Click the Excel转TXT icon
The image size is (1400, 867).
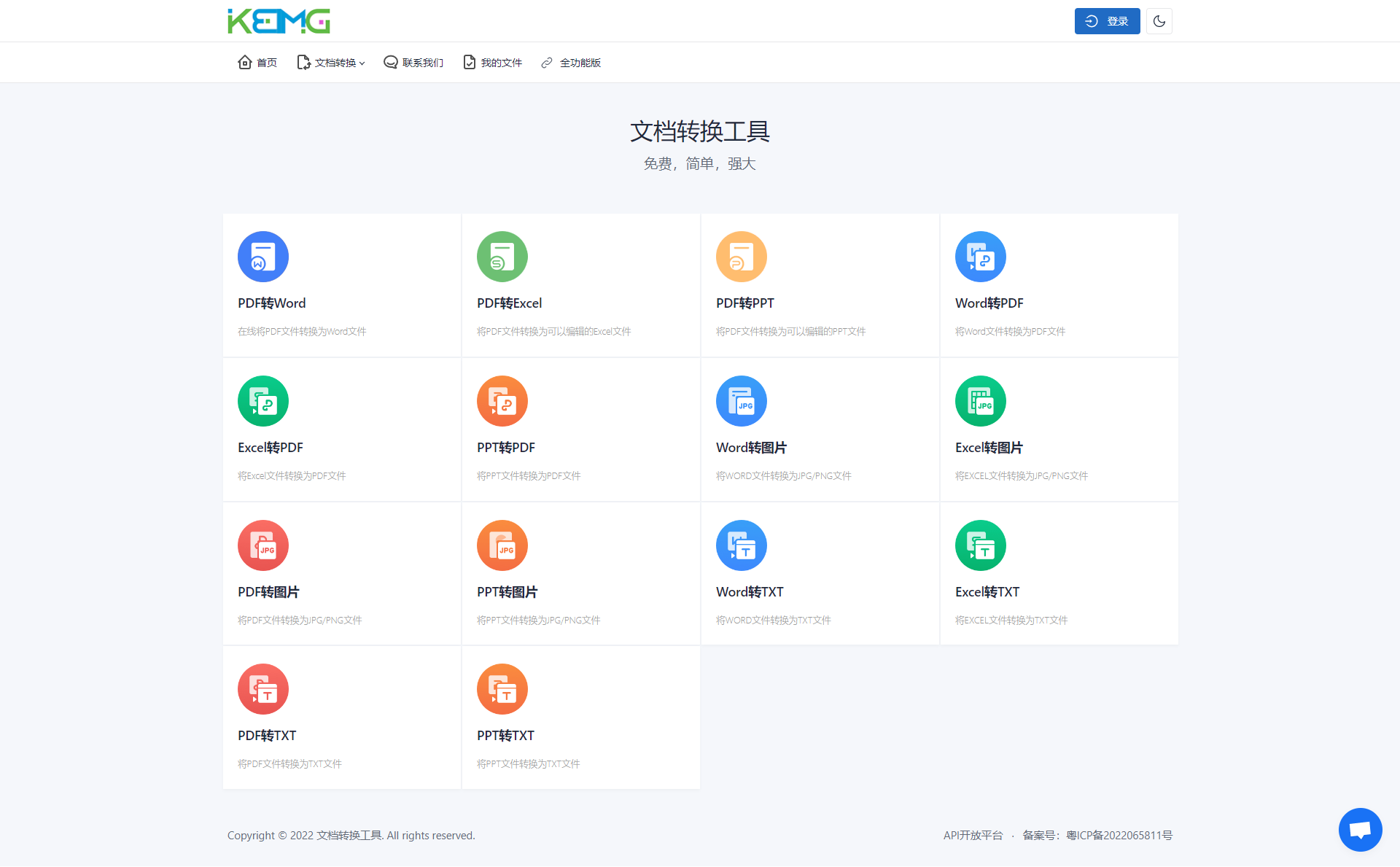[x=980, y=545]
